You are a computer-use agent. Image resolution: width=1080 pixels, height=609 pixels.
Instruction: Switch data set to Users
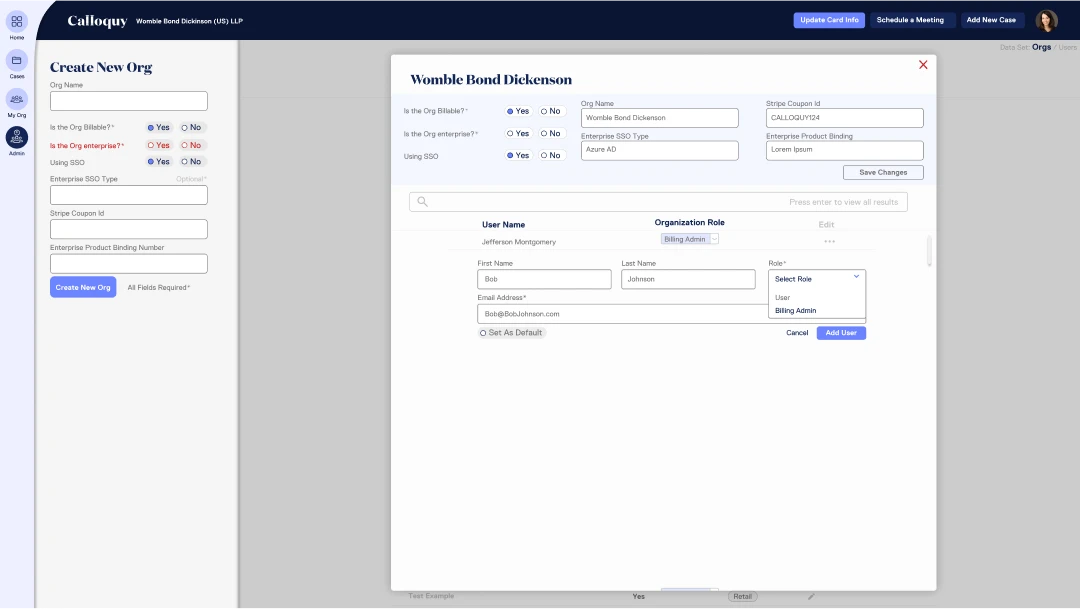click(x=1068, y=48)
